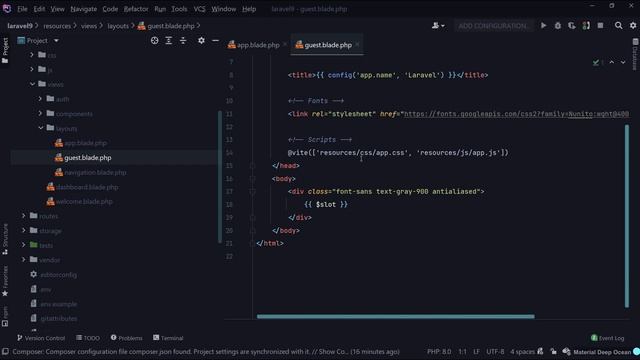The image size is (640, 360).
Task: Click the PhpStorm logo icon
Action: pos(6,9)
